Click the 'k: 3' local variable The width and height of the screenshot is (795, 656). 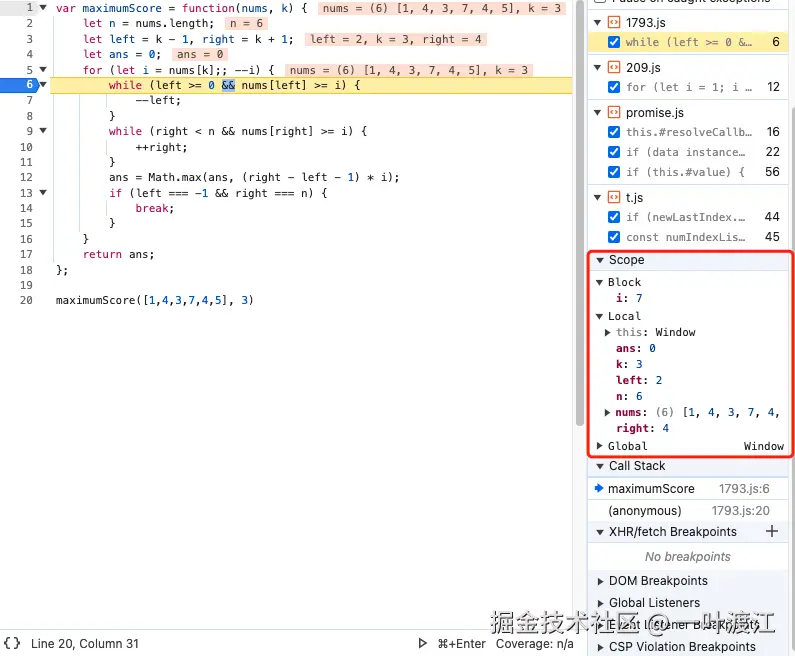click(x=629, y=364)
